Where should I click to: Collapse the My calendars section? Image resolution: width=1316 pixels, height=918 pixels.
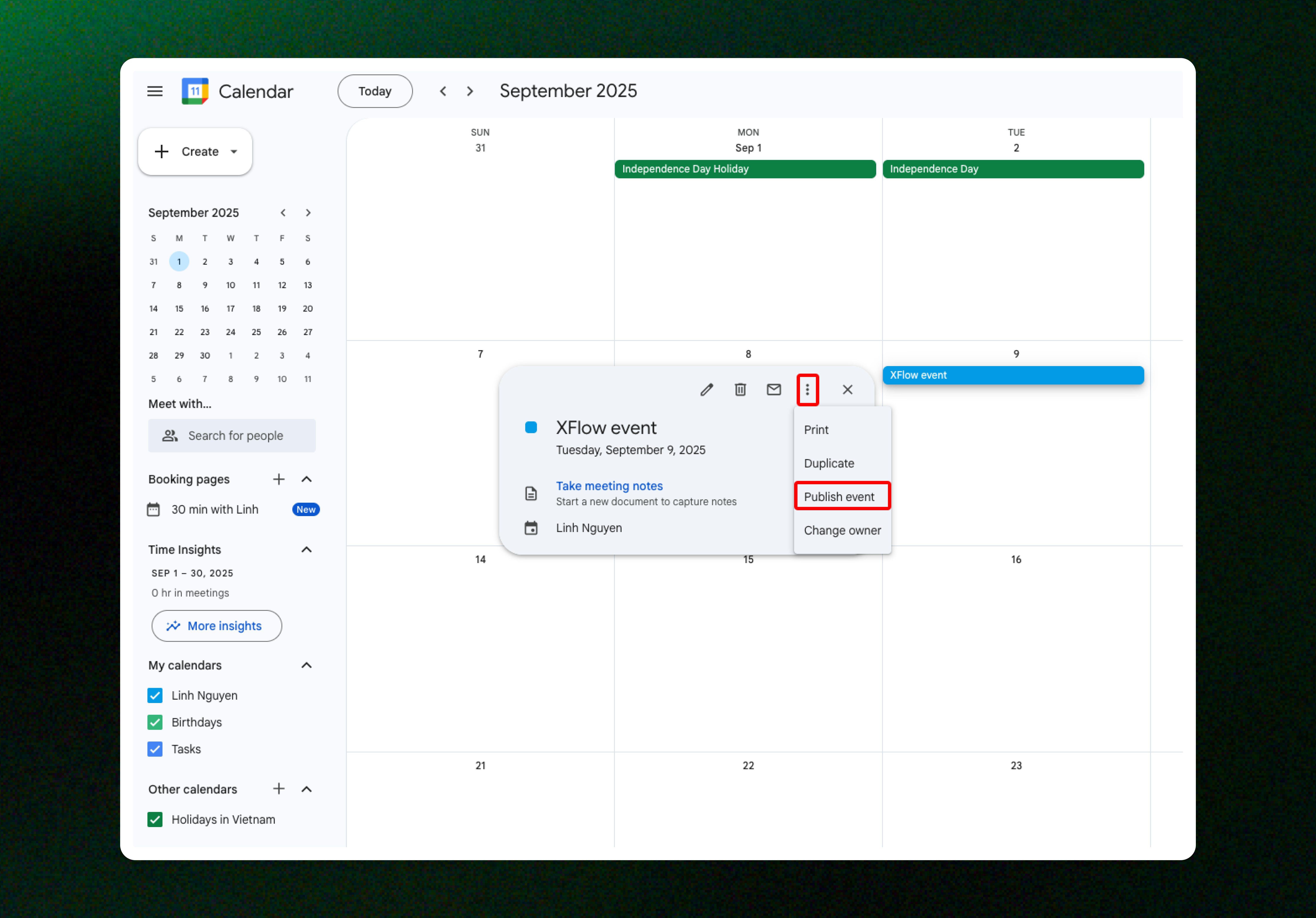click(x=307, y=666)
